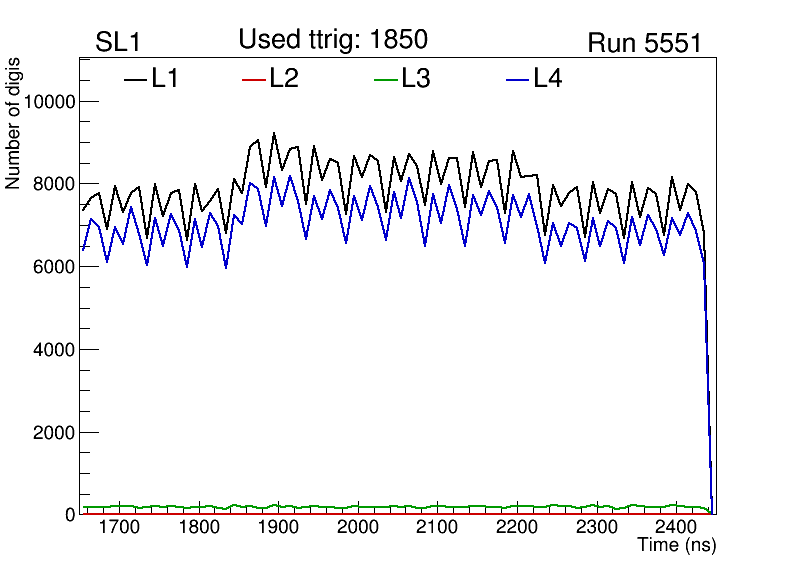The height and width of the screenshot is (572, 796).
Task: Click the 6000 y-axis tick label
Action: 52,267
